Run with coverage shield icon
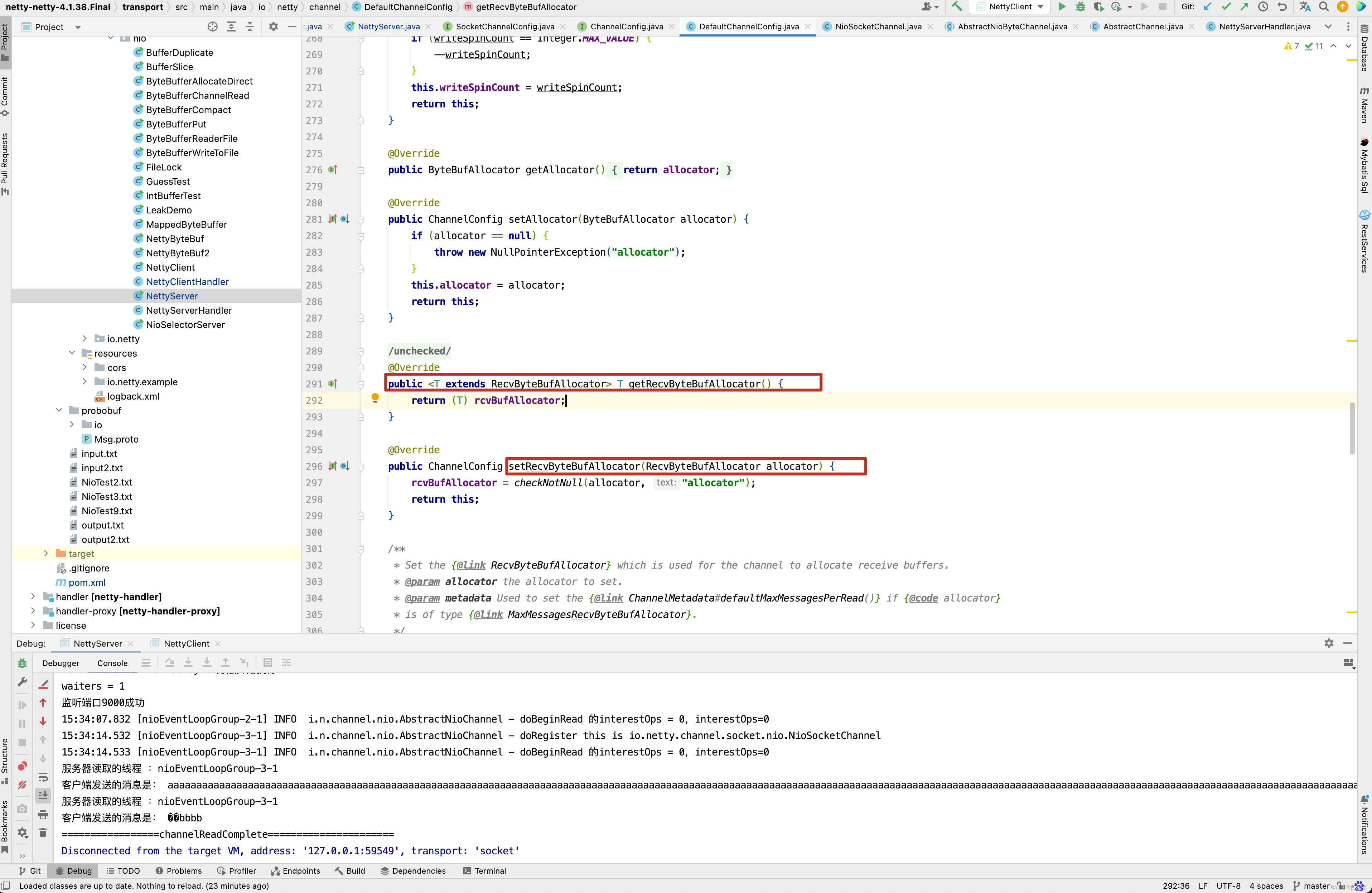This screenshot has height=893, width=1372. [1099, 7]
